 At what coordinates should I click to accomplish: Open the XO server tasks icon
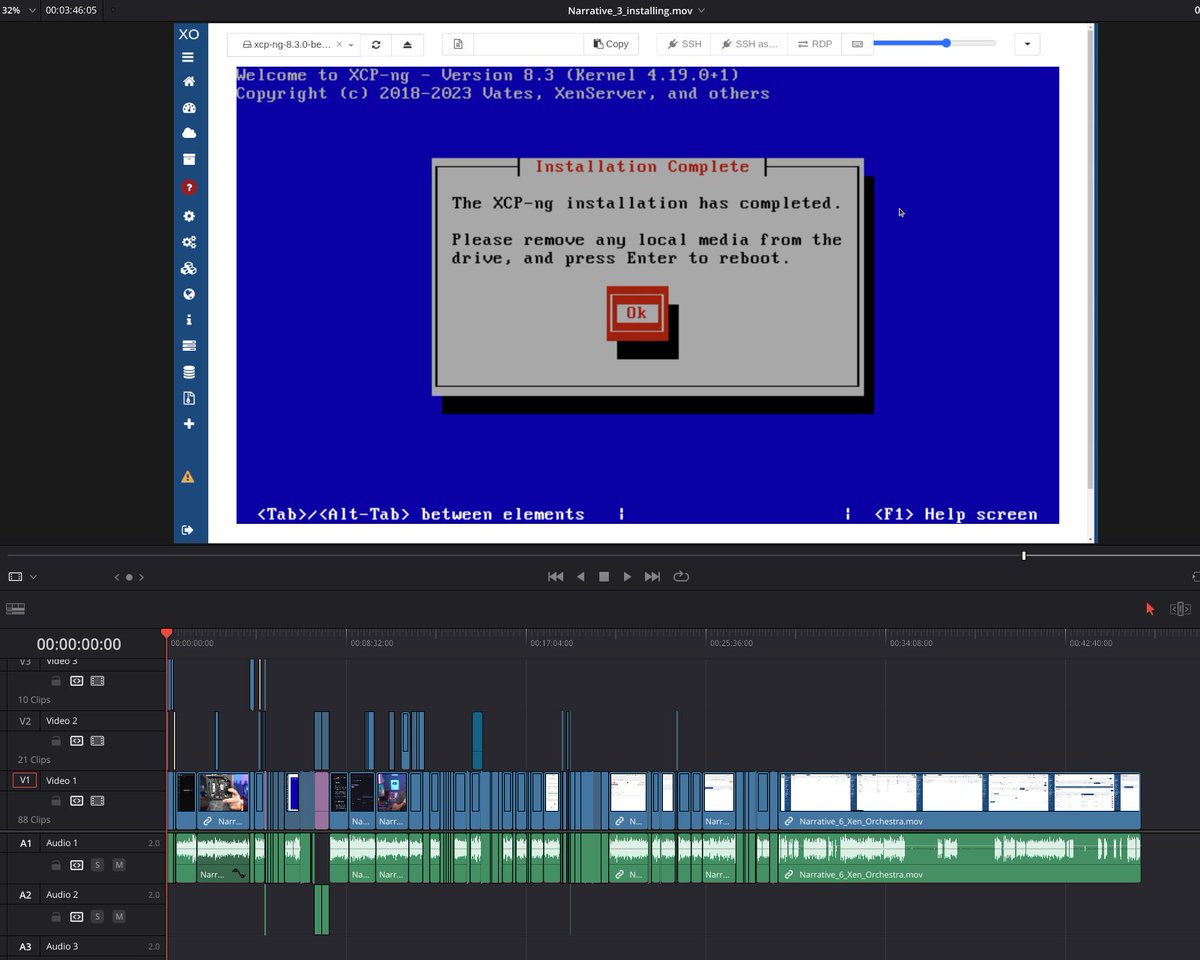(x=189, y=346)
